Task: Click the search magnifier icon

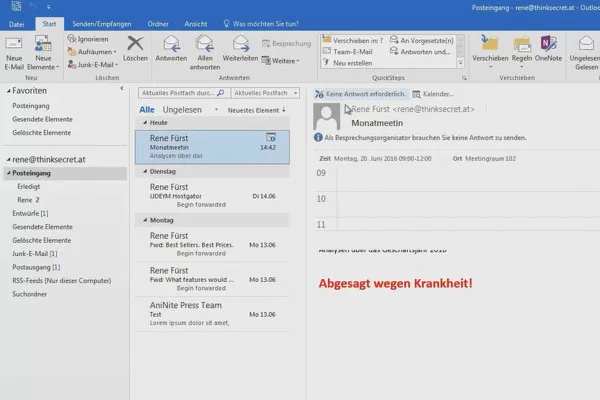Action: 221,93
